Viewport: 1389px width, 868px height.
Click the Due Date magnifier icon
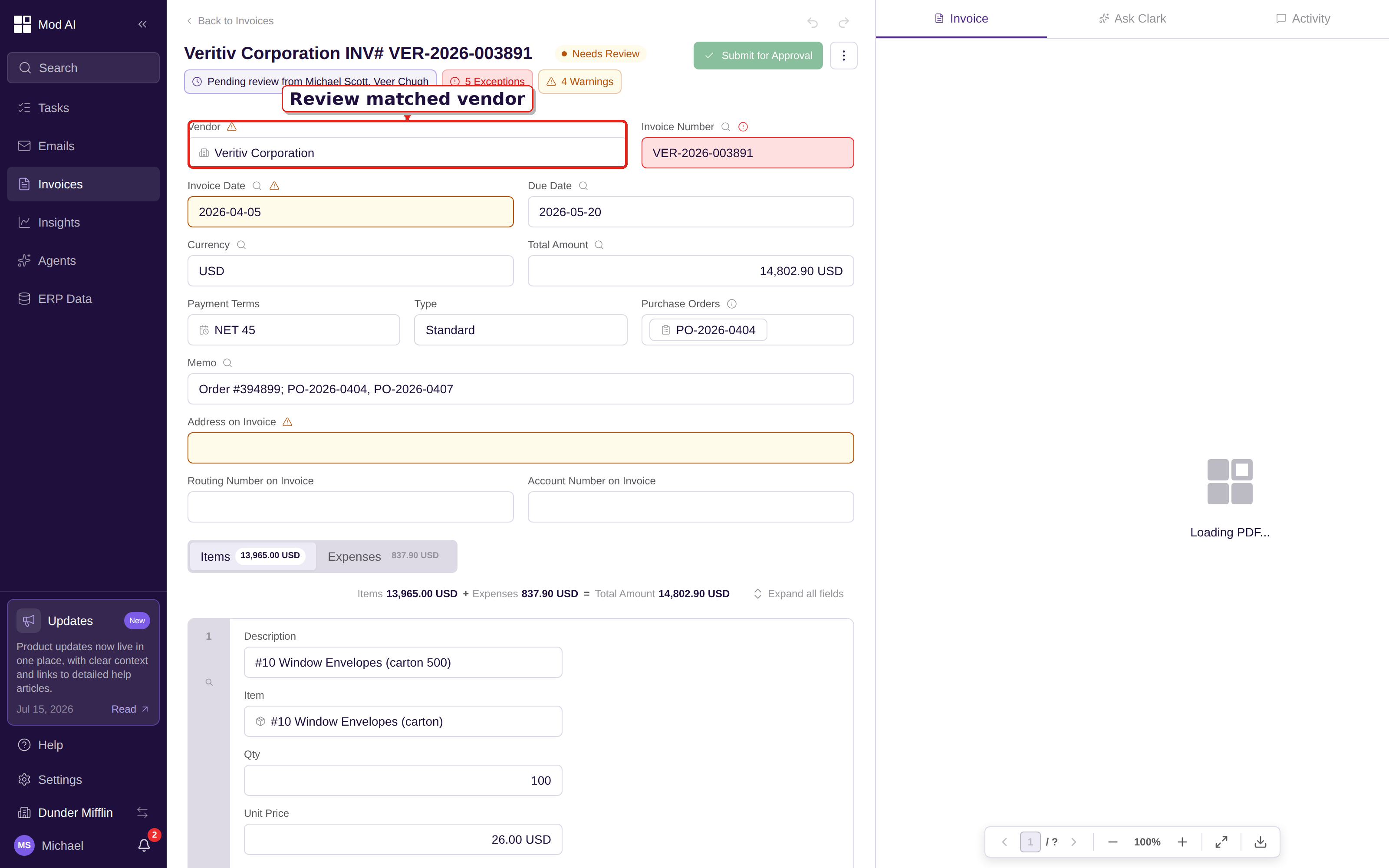click(583, 186)
